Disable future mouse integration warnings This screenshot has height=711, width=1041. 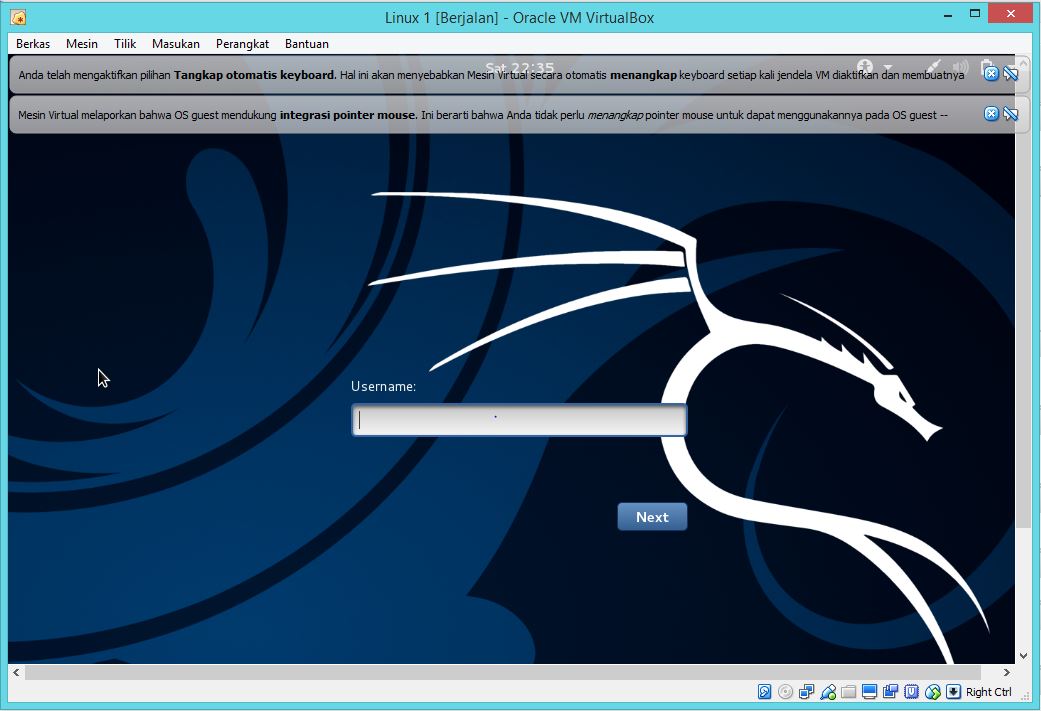coord(1010,113)
